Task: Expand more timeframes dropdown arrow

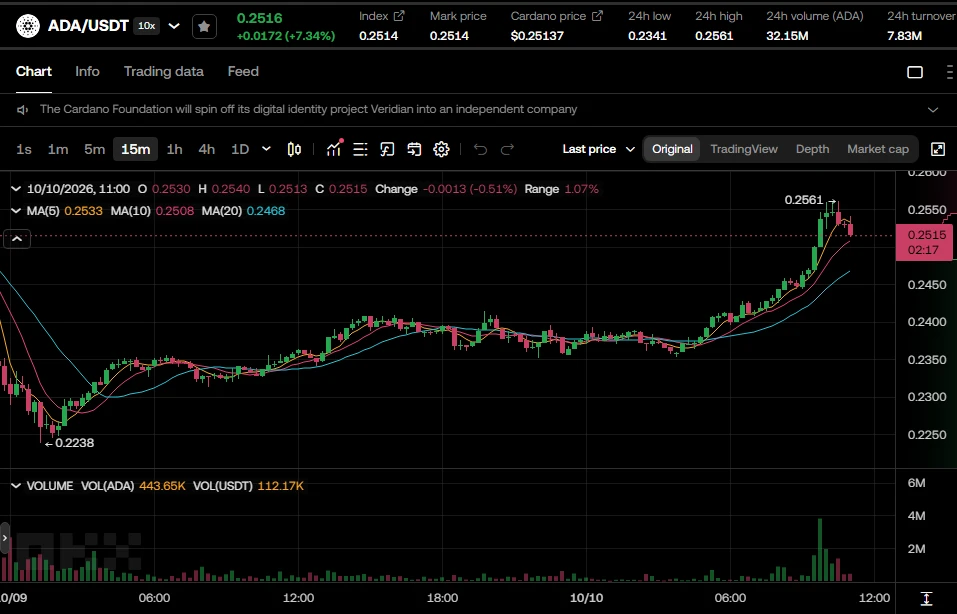Action: pyautogui.click(x=266, y=149)
